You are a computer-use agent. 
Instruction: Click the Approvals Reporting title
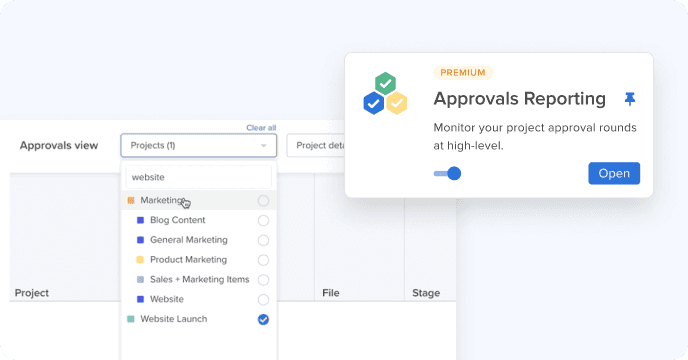click(x=520, y=99)
